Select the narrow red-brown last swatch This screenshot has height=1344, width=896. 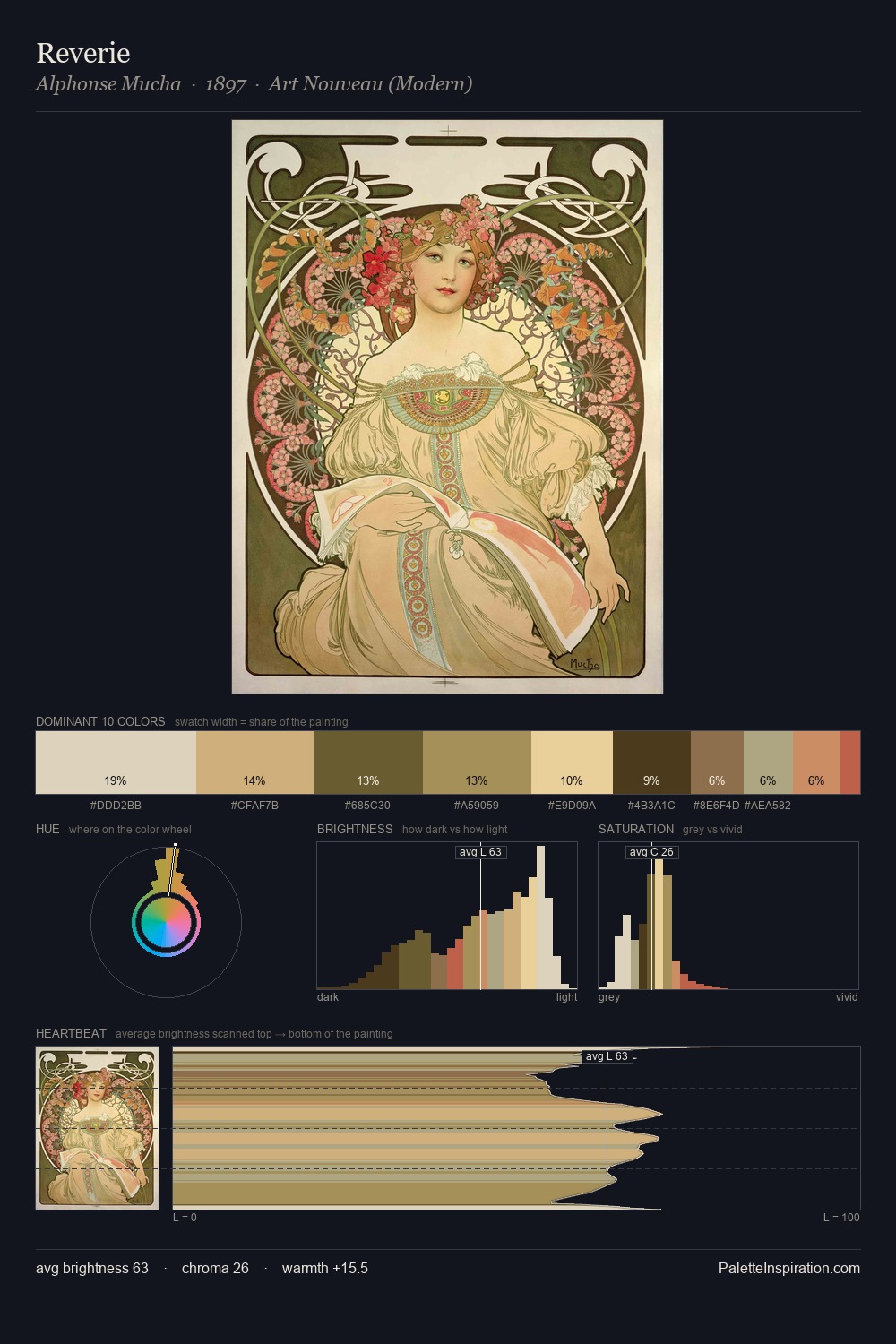tap(850, 762)
